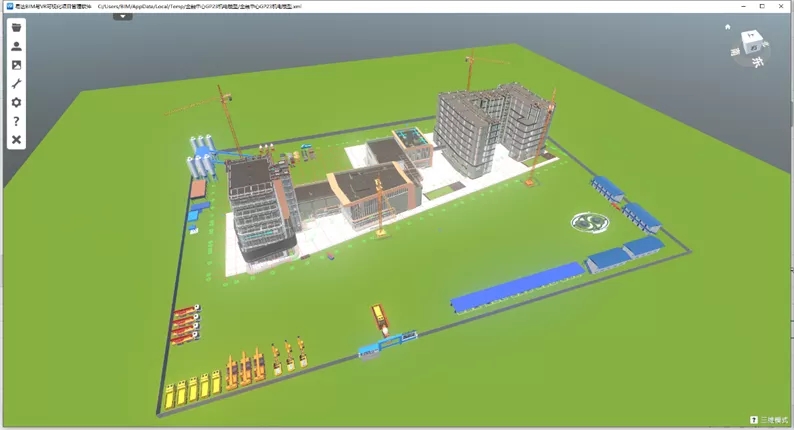Image resolution: width=794 pixels, height=430 pixels.
Task: Select the person/user view icon
Action: pyautogui.click(x=16, y=46)
